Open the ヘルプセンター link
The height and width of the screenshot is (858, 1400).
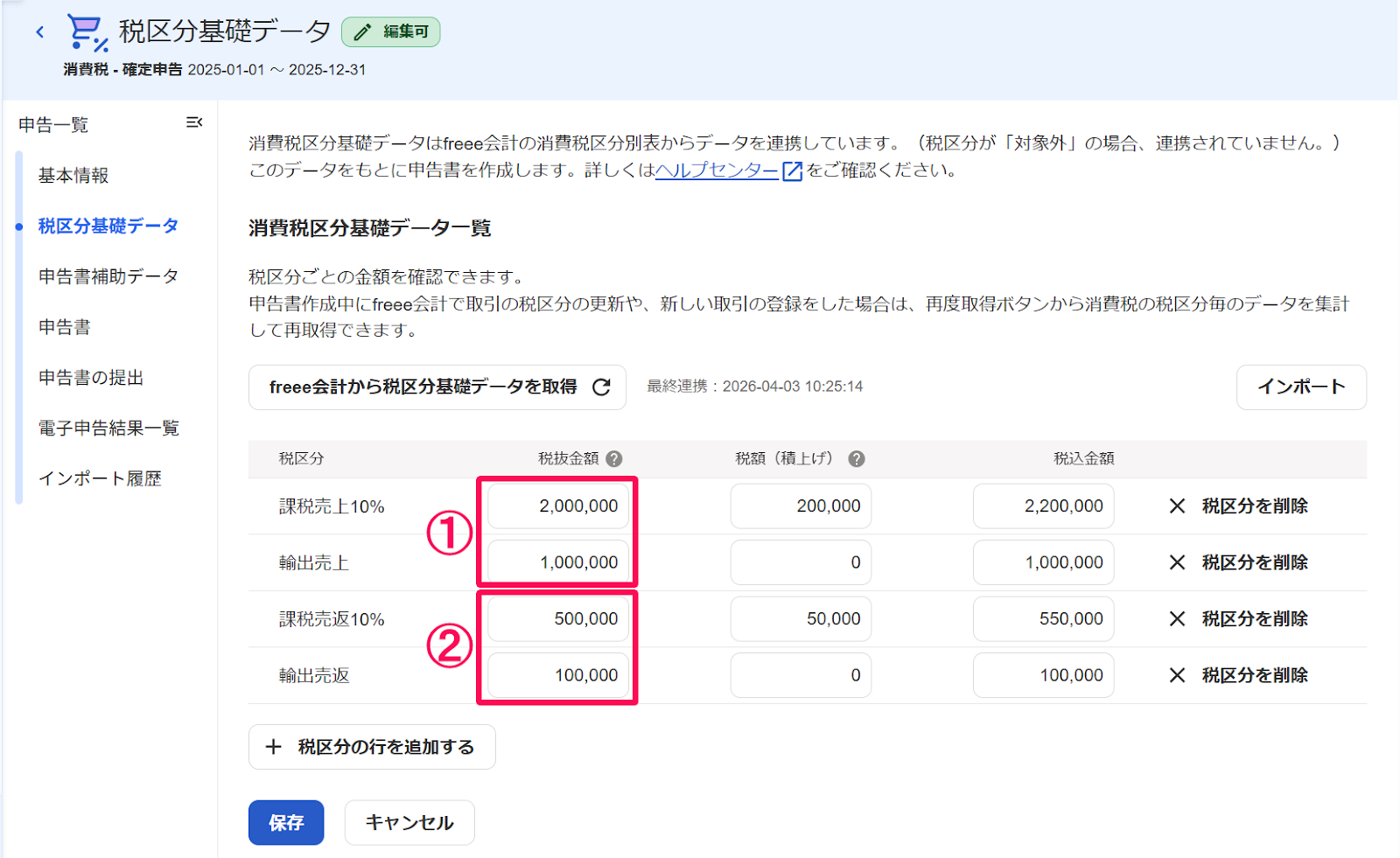[x=717, y=170]
